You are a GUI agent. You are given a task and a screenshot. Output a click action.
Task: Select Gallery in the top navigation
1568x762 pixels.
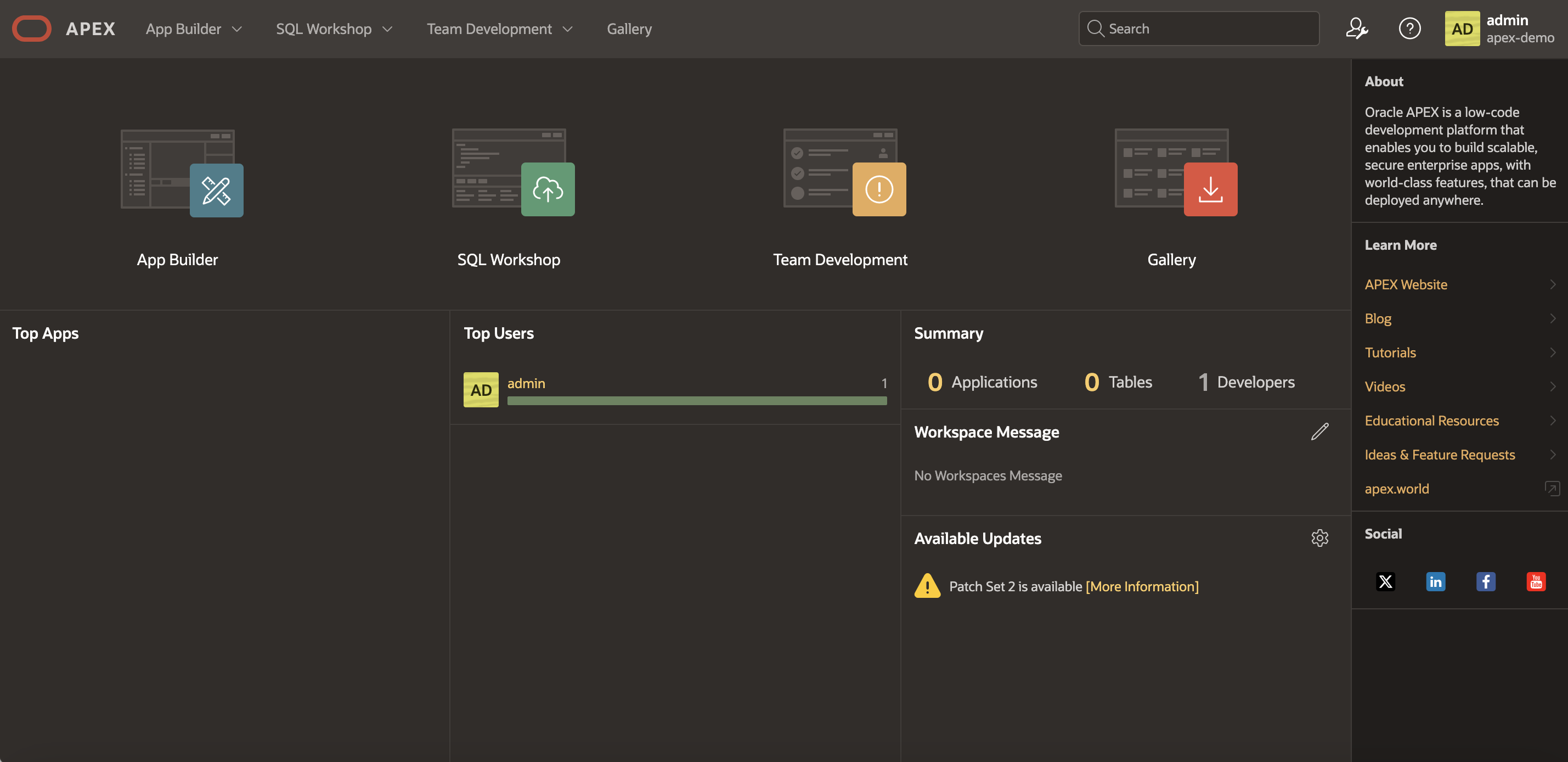coord(629,29)
